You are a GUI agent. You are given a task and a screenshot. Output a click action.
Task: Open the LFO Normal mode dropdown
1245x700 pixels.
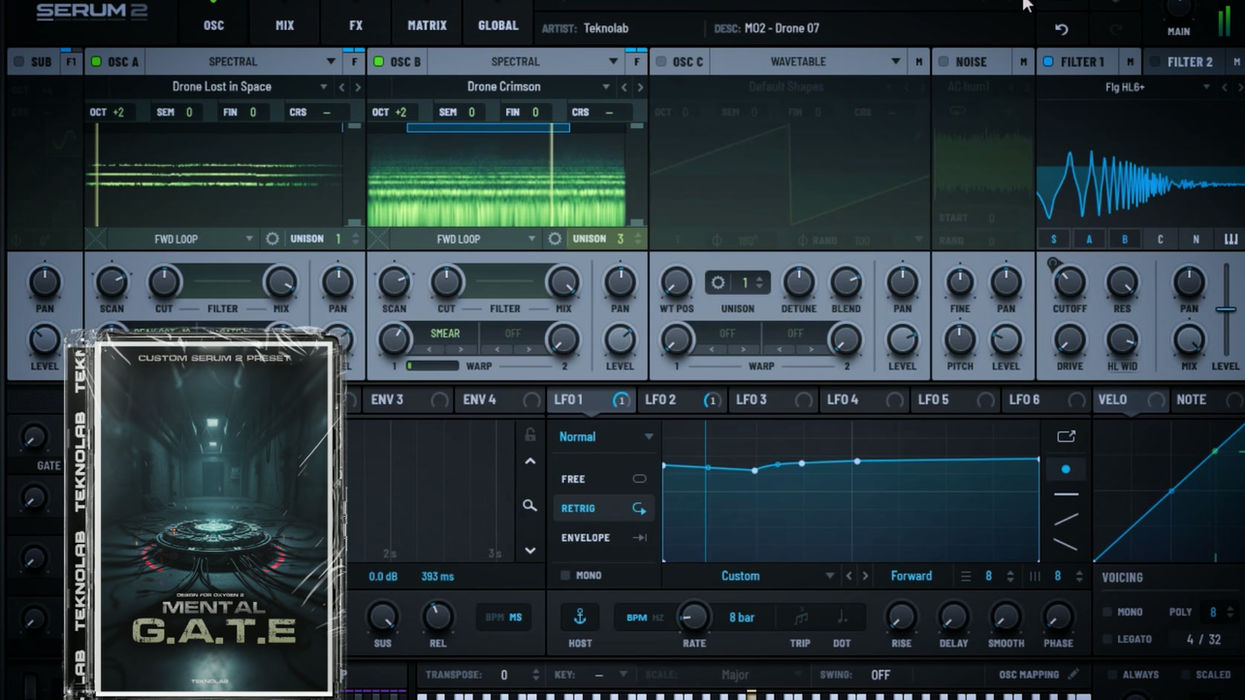click(x=606, y=437)
